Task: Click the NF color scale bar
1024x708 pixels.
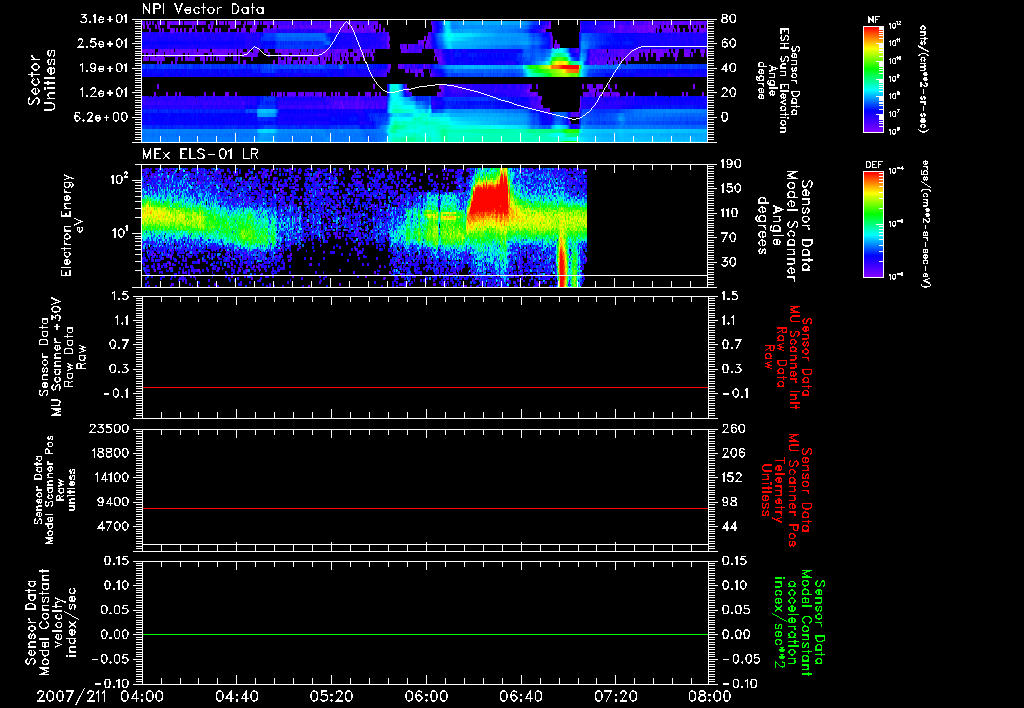Action: [874, 79]
